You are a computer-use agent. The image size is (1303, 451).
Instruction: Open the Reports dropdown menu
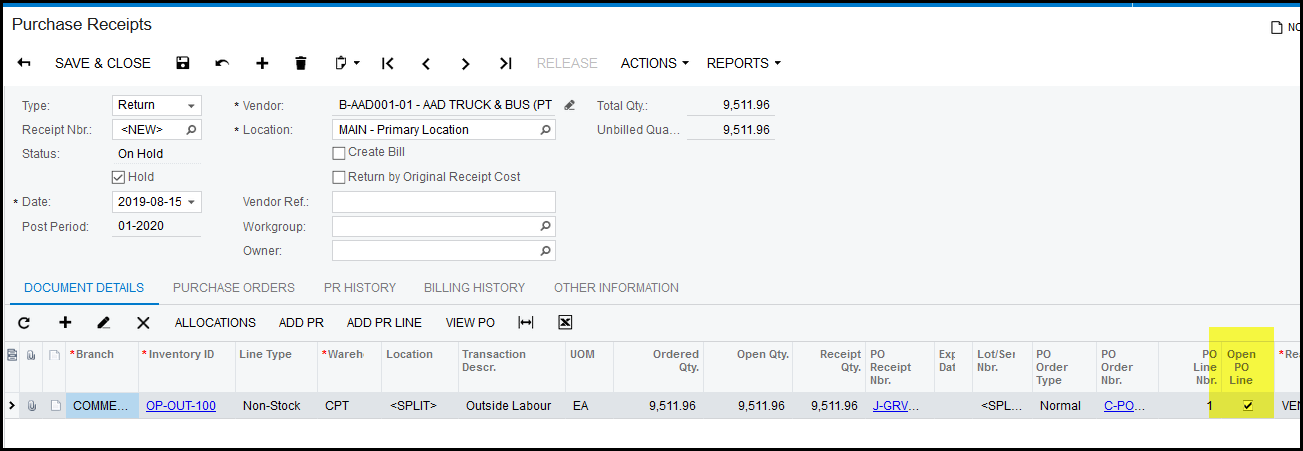(x=743, y=63)
